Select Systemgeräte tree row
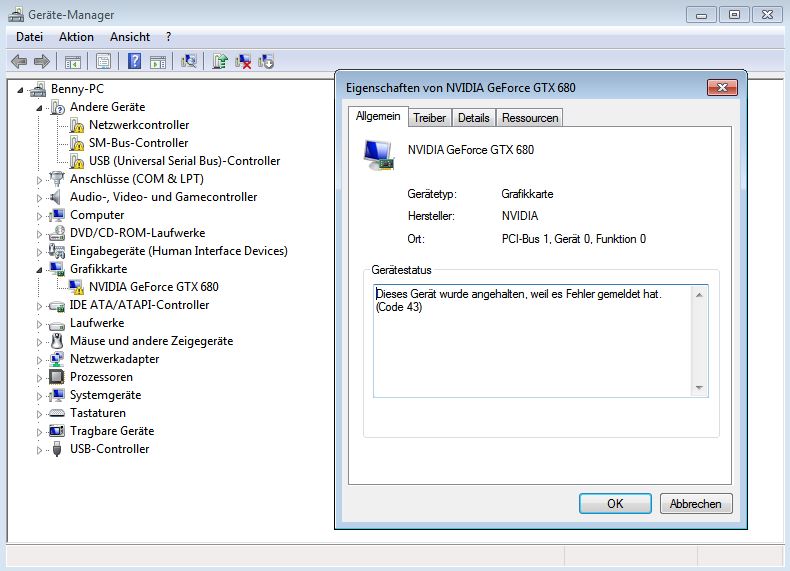 [x=105, y=395]
